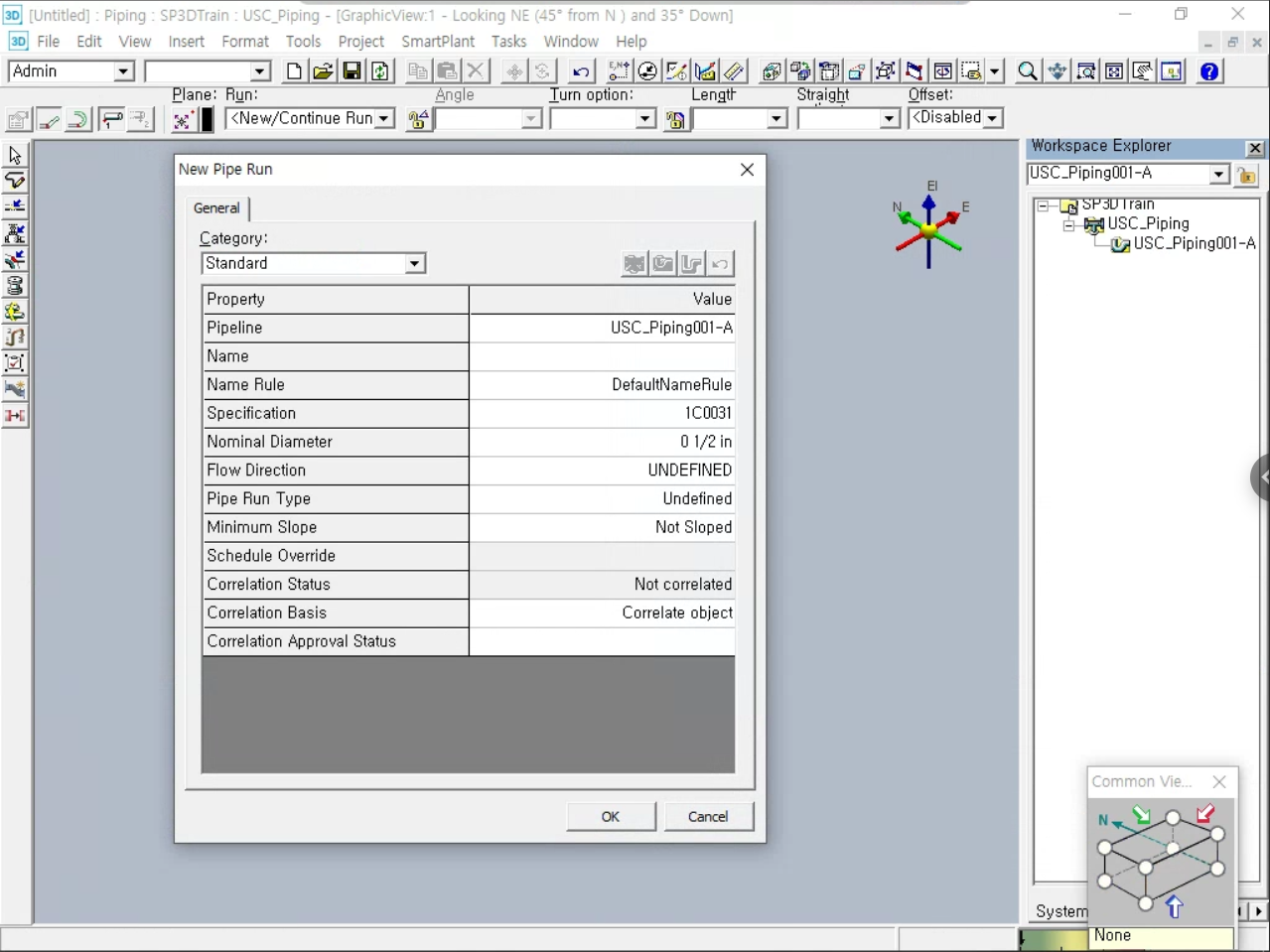1270x952 pixels.
Task: Open the empty filter dropdown next to Admin
Action: coord(259,71)
